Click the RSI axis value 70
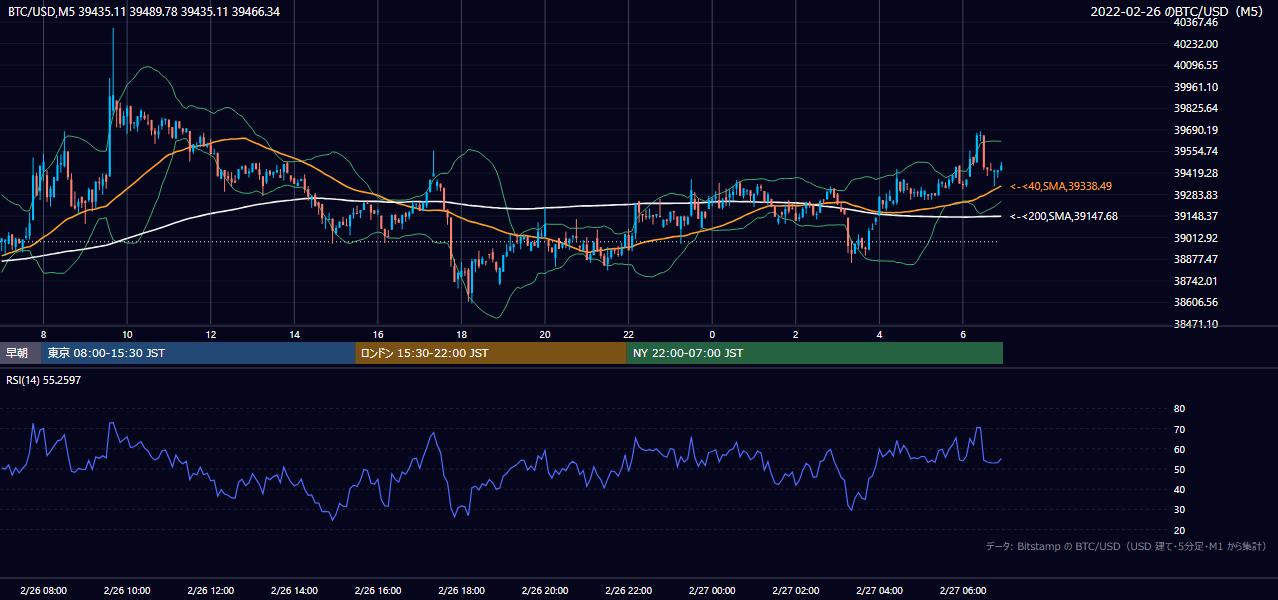The image size is (1278, 600). (1179, 429)
